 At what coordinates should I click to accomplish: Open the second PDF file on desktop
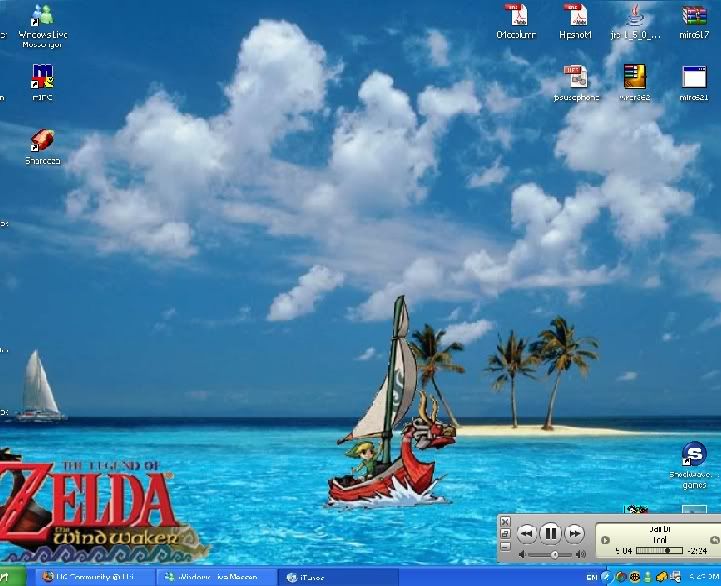pos(575,21)
